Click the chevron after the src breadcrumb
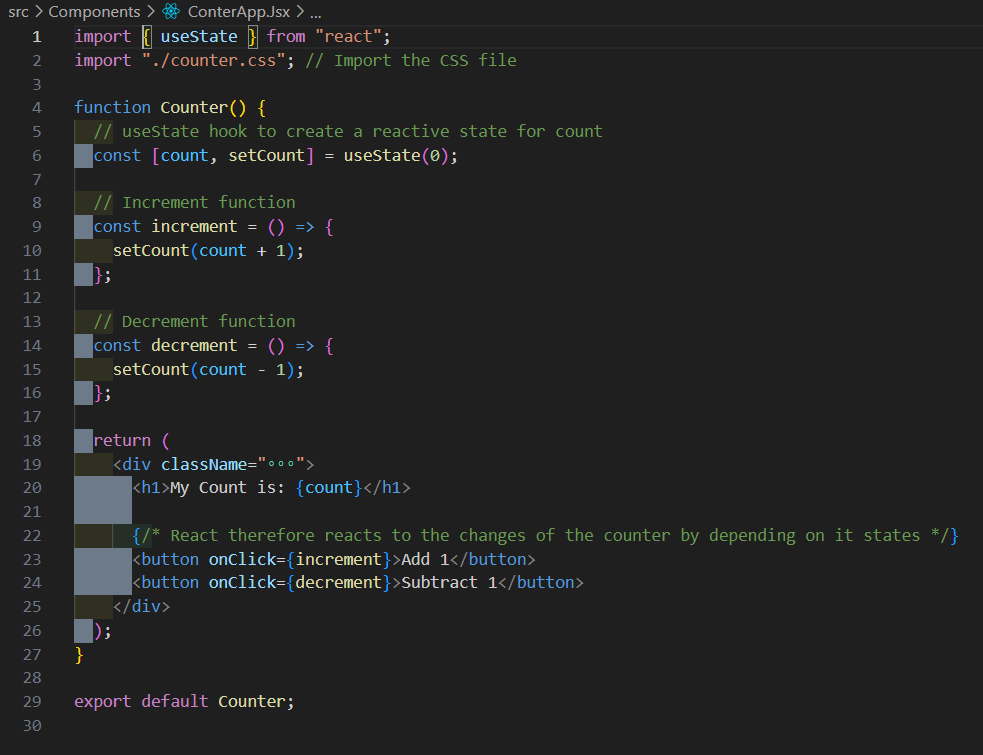The image size is (983, 755). coord(39,11)
